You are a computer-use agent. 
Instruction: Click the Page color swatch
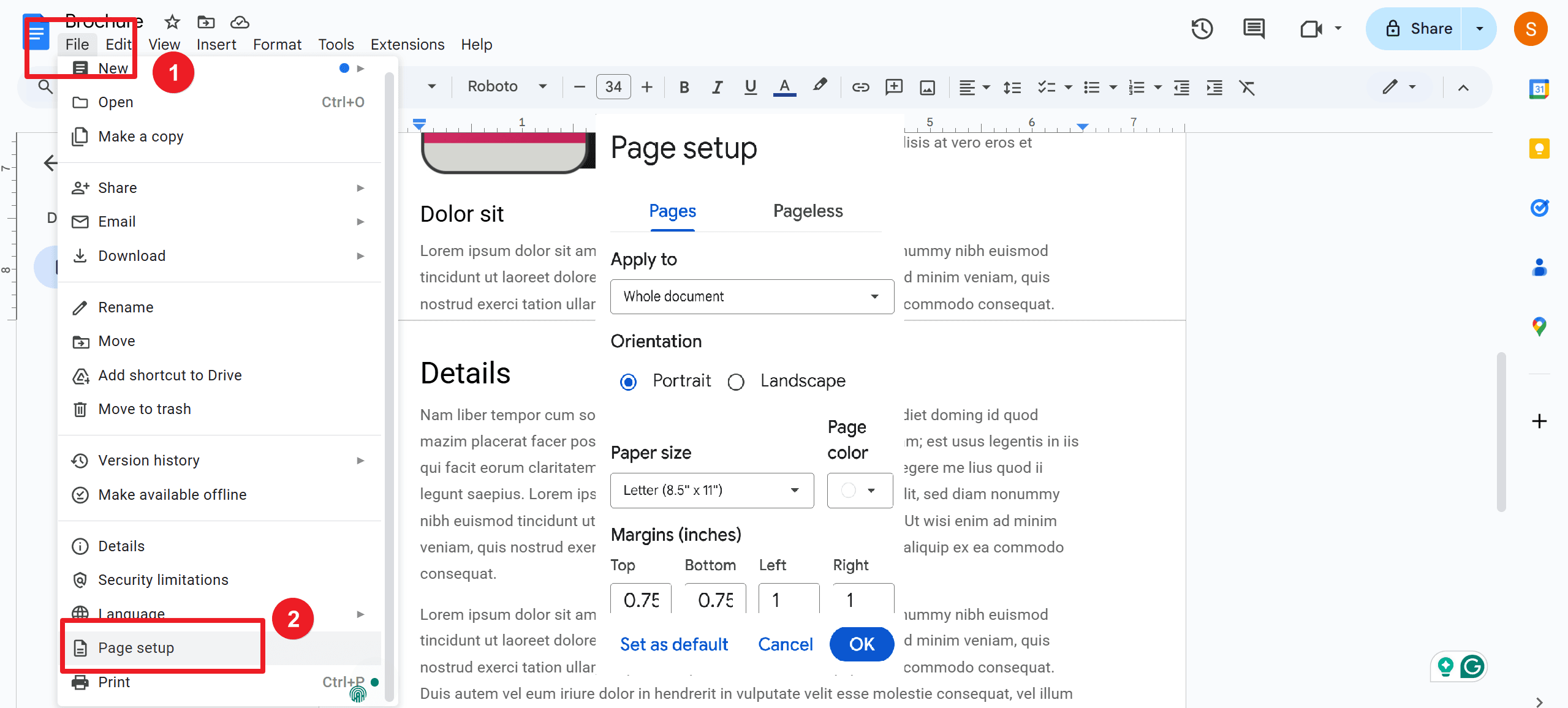click(847, 490)
